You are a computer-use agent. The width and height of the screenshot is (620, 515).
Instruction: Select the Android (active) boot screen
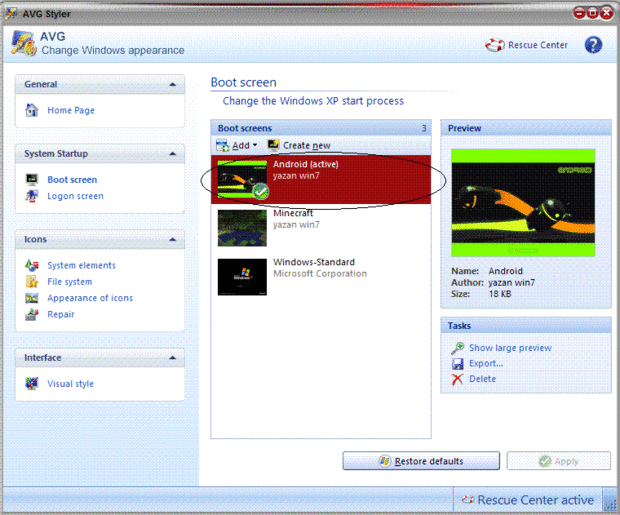(x=321, y=180)
